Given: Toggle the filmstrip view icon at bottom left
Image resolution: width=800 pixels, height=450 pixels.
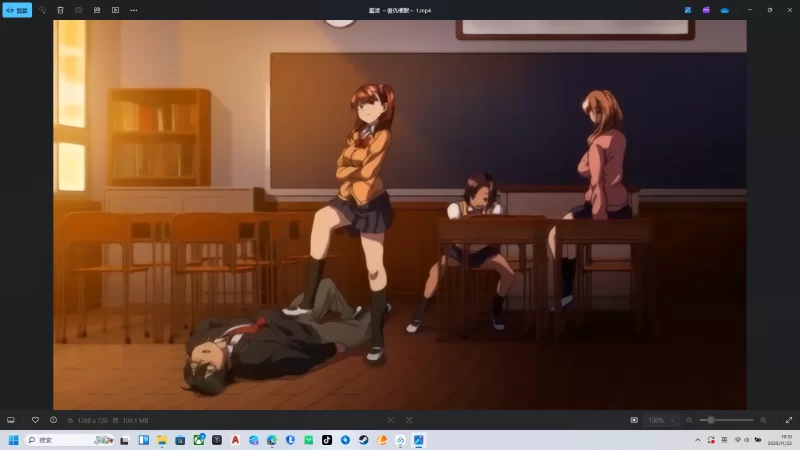Looking at the screenshot, I should tap(11, 420).
